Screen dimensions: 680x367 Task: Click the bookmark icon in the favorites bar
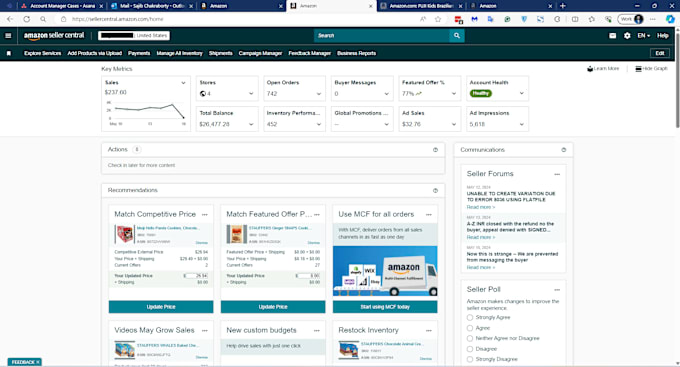pyautogui.click(x=9, y=53)
